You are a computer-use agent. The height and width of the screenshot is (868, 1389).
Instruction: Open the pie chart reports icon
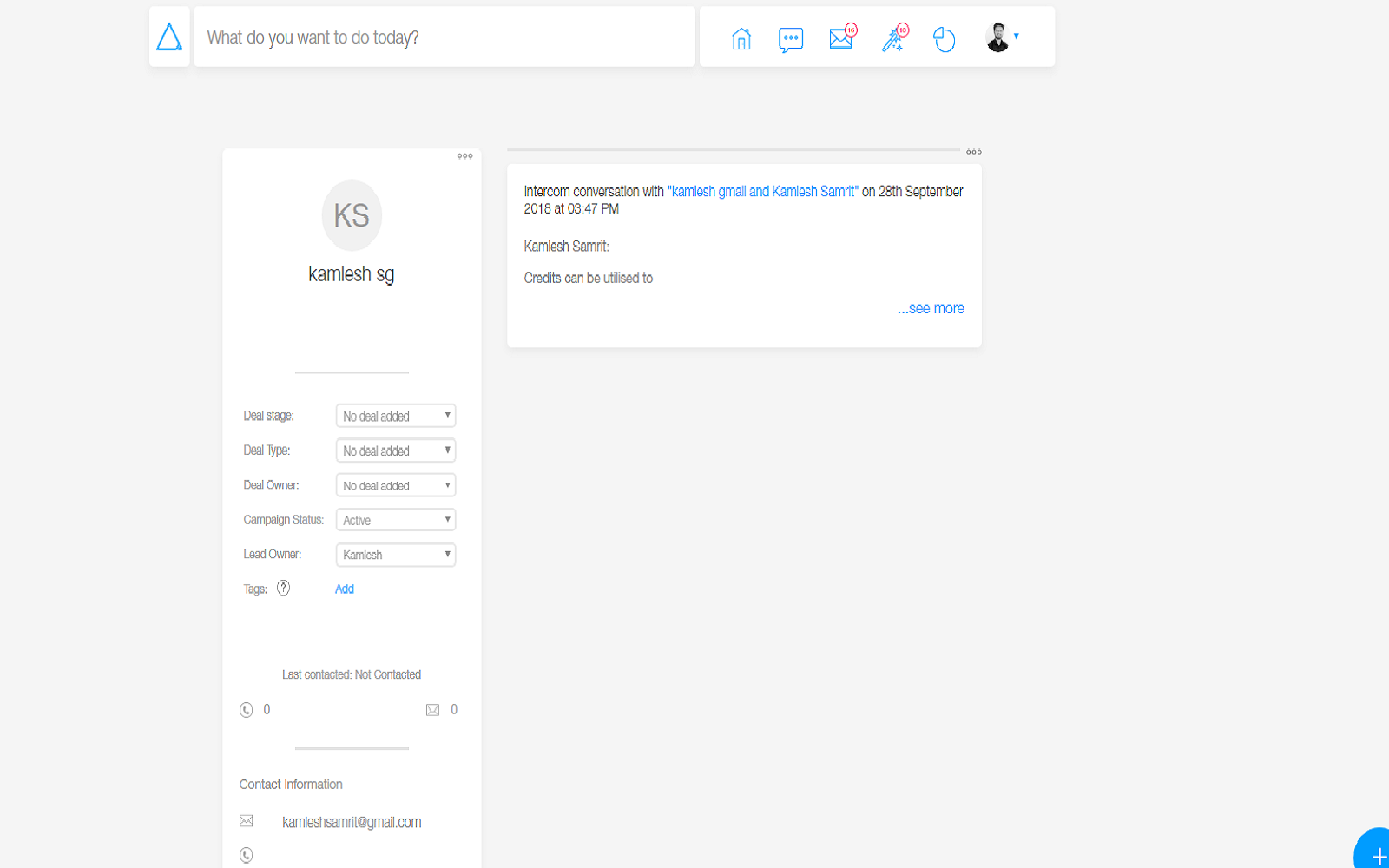(x=945, y=38)
